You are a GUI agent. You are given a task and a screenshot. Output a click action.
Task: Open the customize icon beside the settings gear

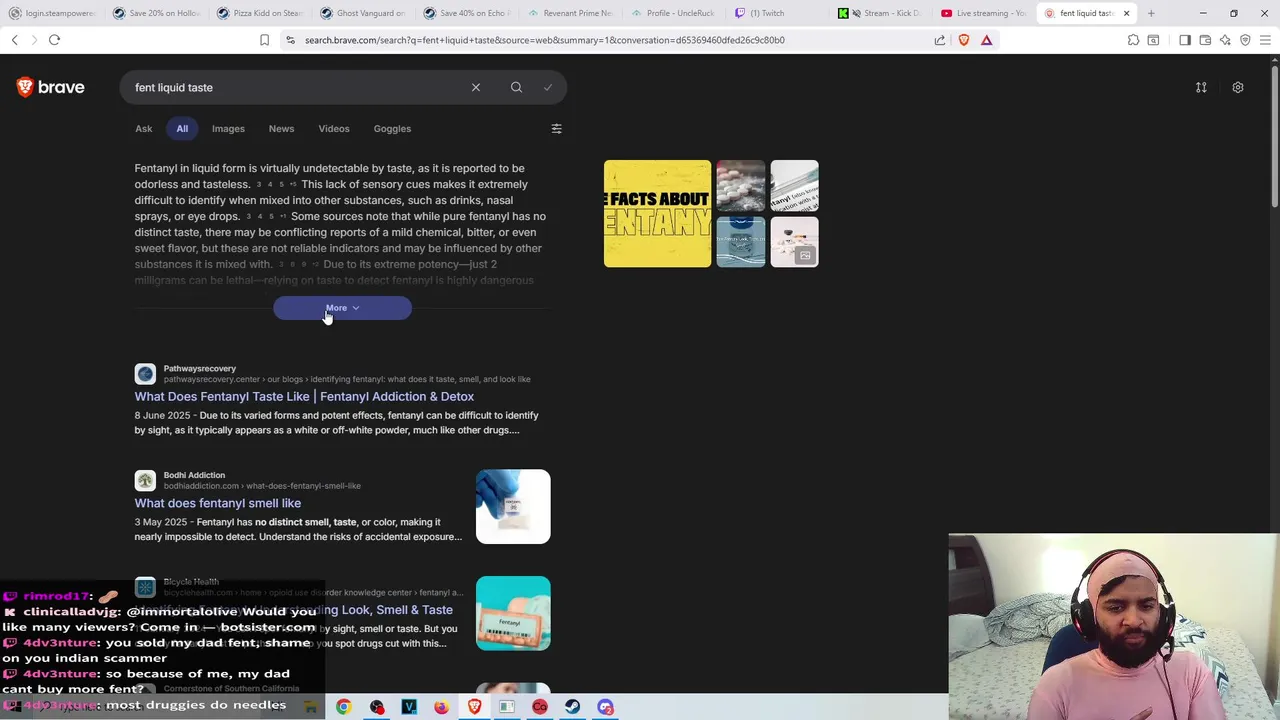point(1201,87)
